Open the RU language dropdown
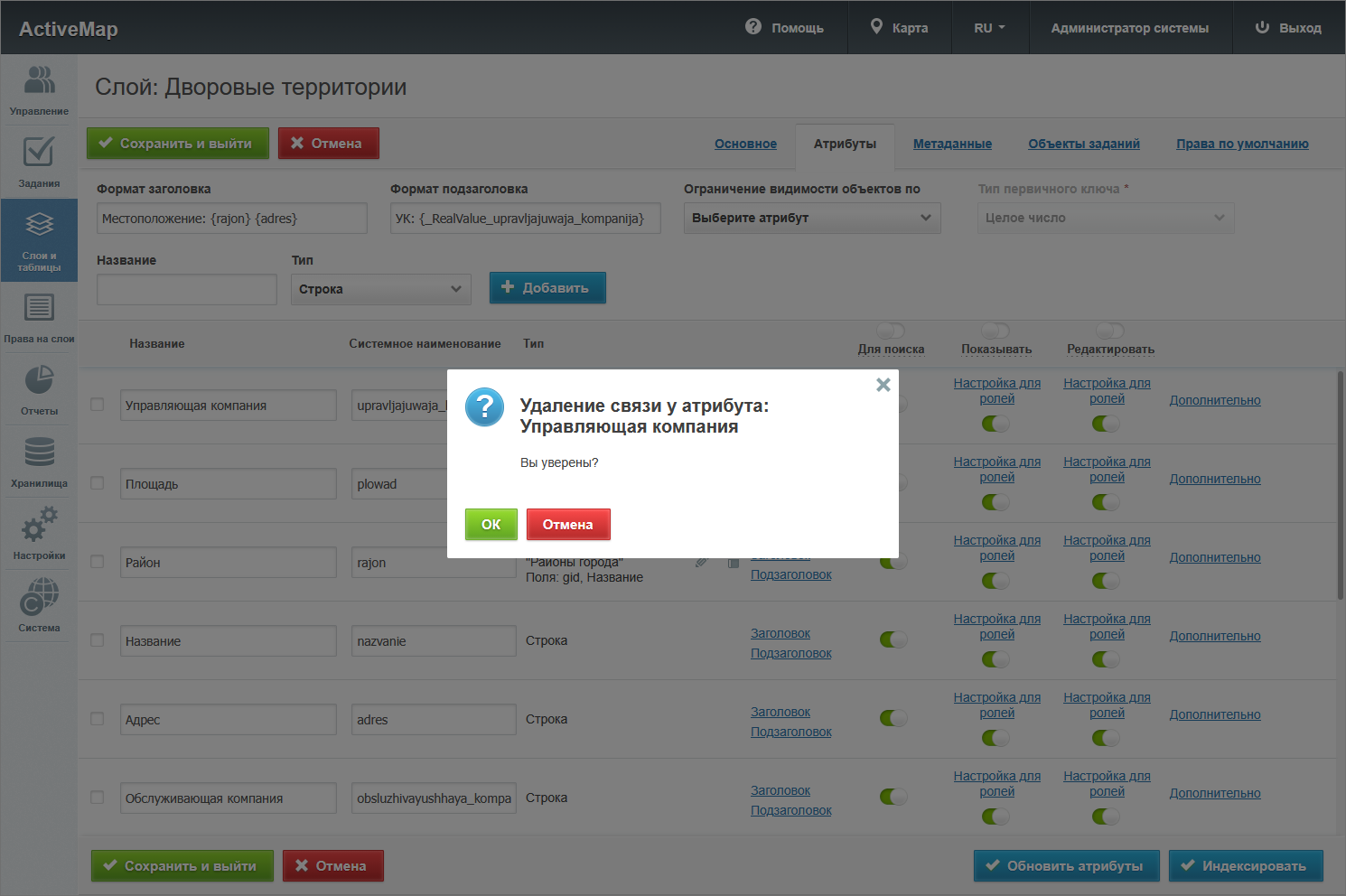This screenshot has width=1346, height=896. pos(989,28)
